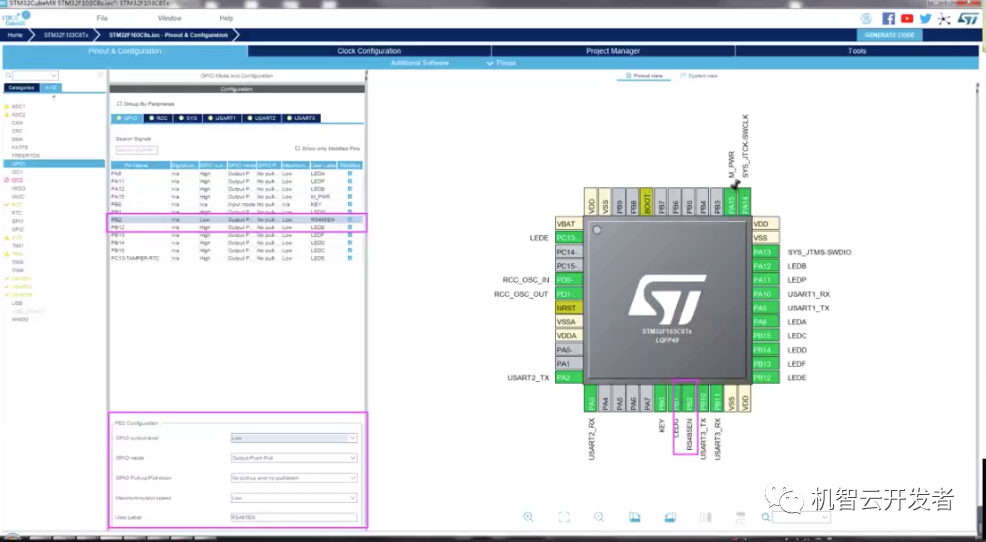The image size is (986, 542).
Task: Switch to Clock Configuration tab
Action: pos(369,51)
